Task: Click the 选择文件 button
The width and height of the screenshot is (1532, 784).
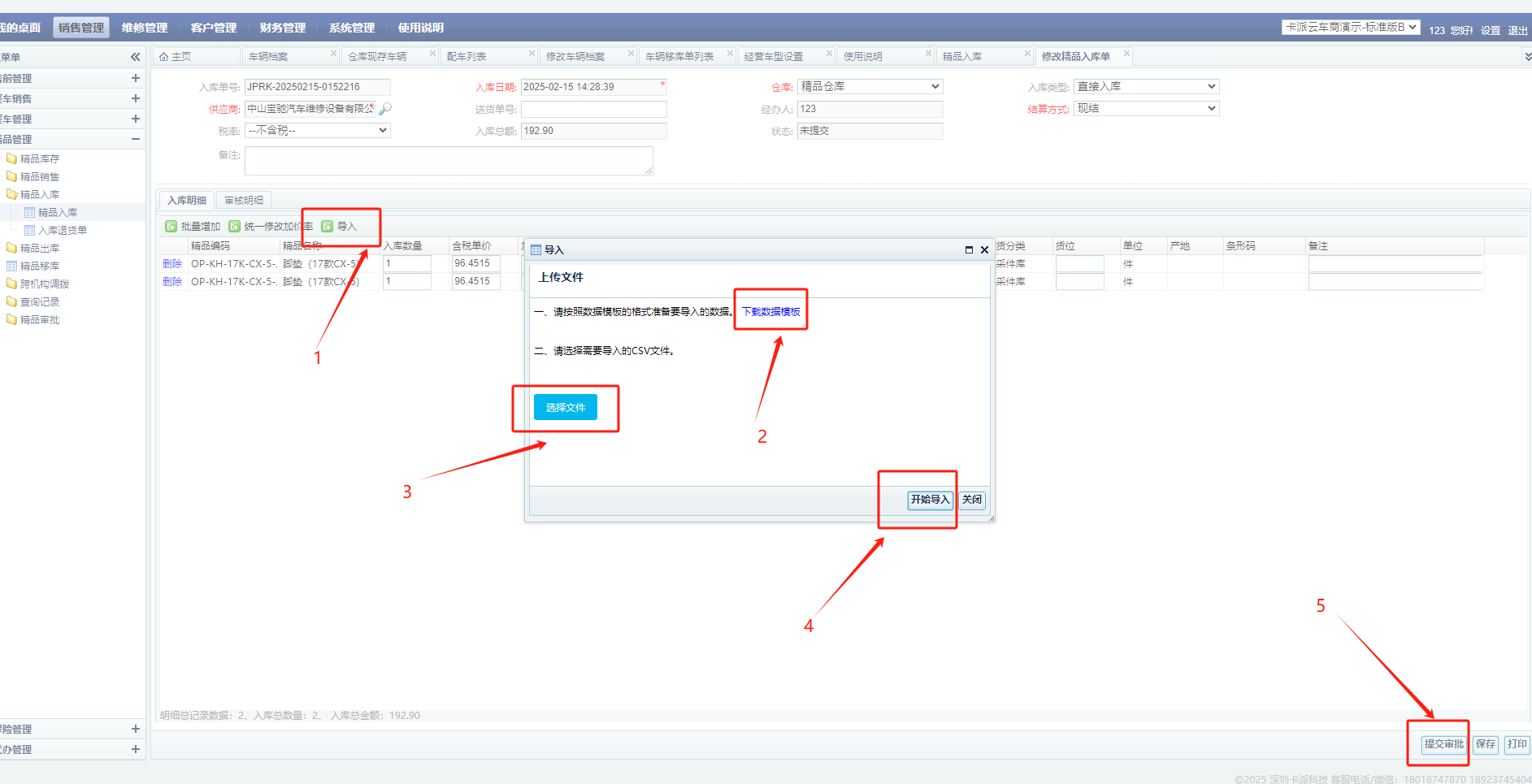Action: pyautogui.click(x=565, y=408)
